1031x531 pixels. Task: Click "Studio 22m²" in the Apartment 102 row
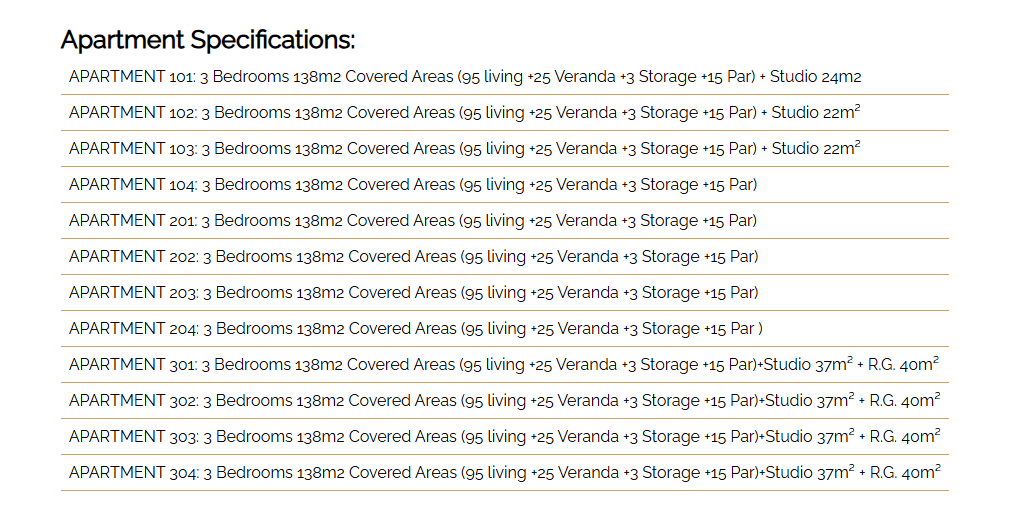pyautogui.click(x=815, y=113)
